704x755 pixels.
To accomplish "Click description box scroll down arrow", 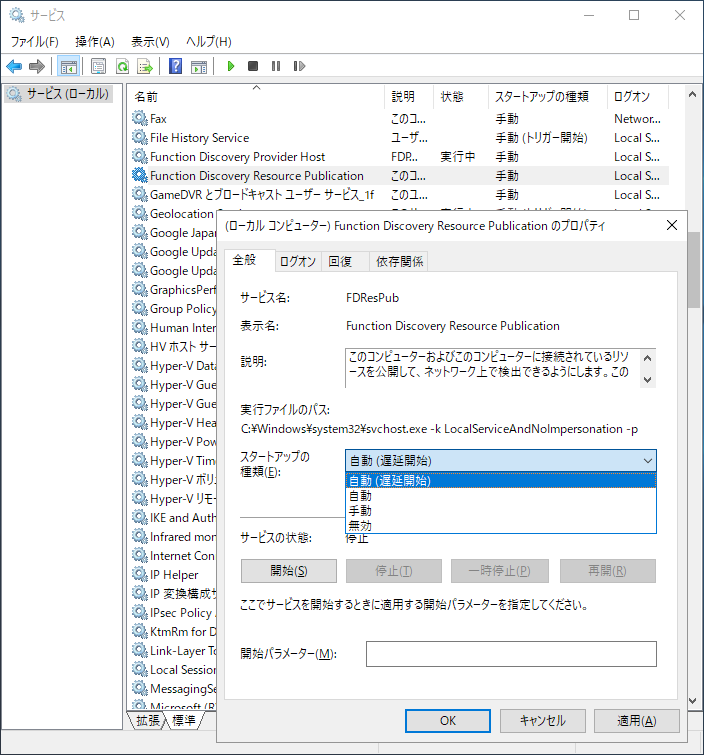I will 648,379.
